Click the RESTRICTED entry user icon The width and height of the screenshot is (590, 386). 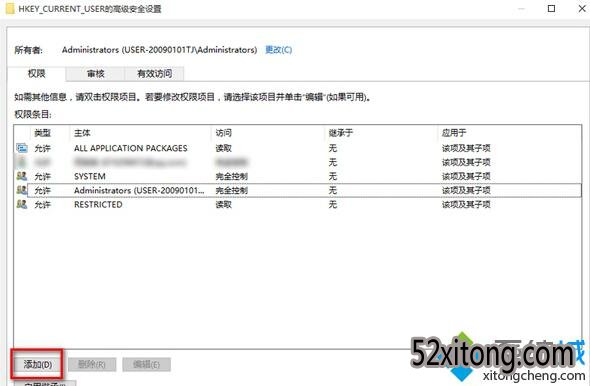22,204
